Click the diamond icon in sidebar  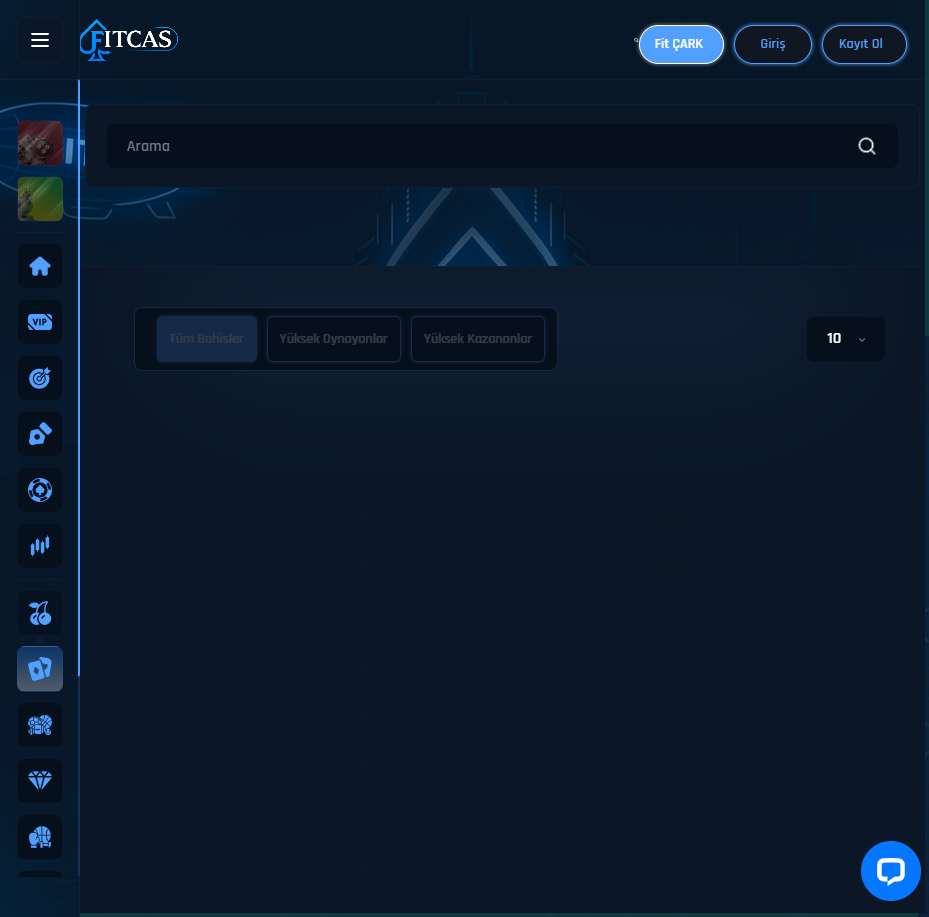pos(40,781)
